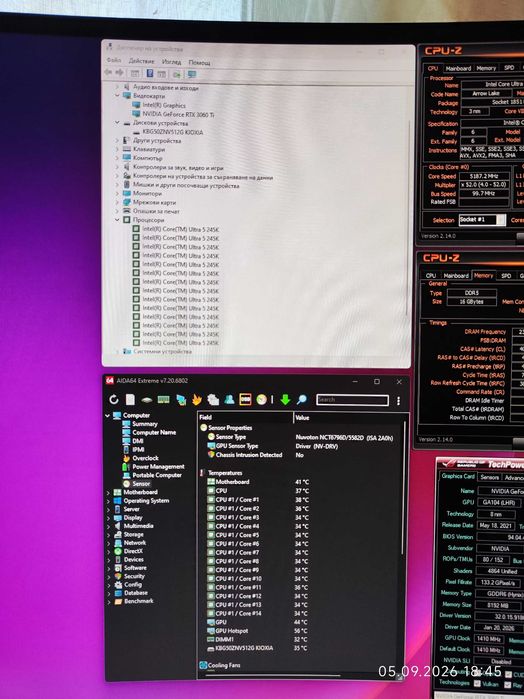Switch to SPD tab in top CPU-Z
The width and height of the screenshot is (524, 699).
click(x=509, y=68)
